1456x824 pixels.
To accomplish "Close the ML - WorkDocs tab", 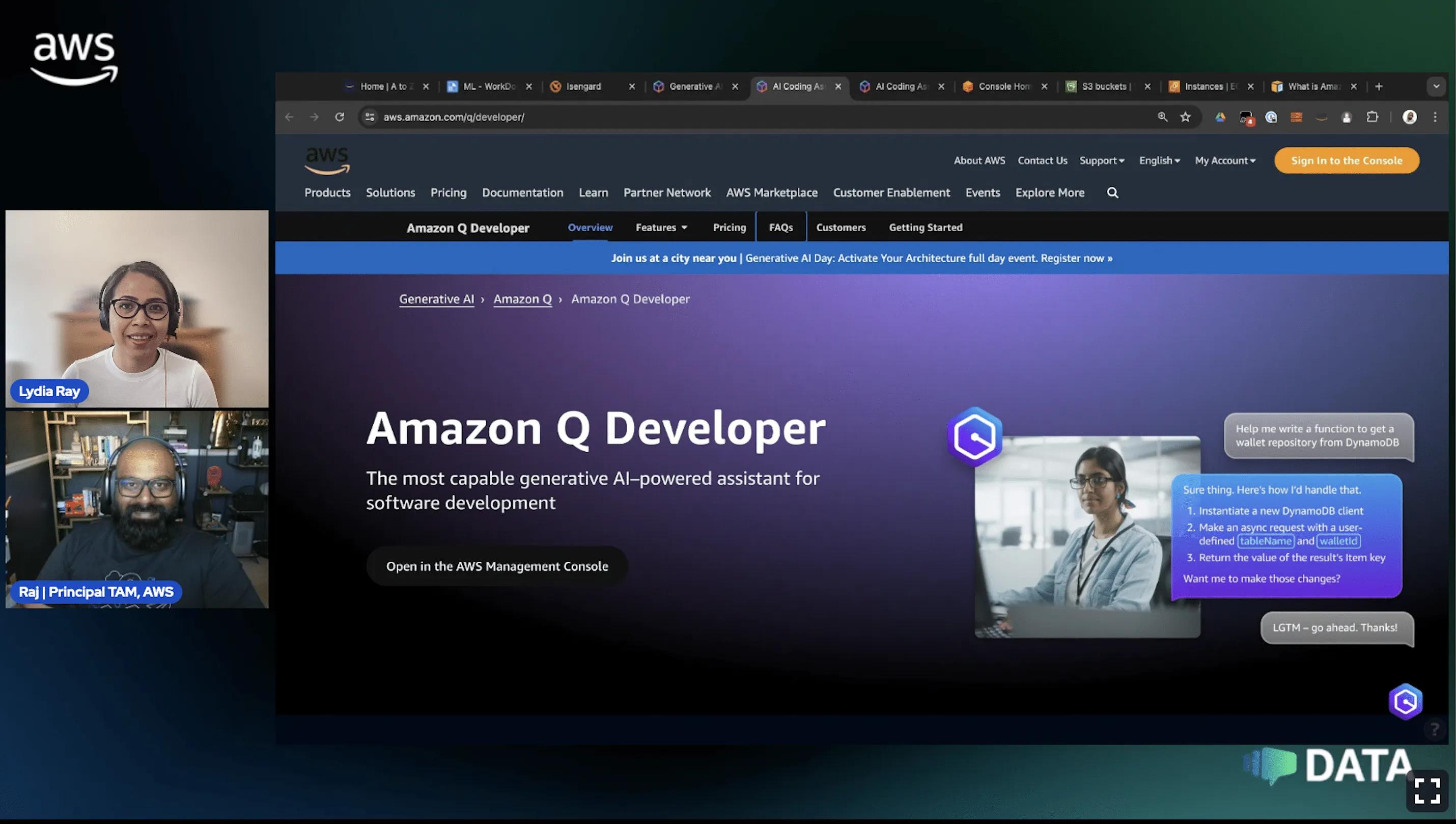I will click(x=529, y=87).
